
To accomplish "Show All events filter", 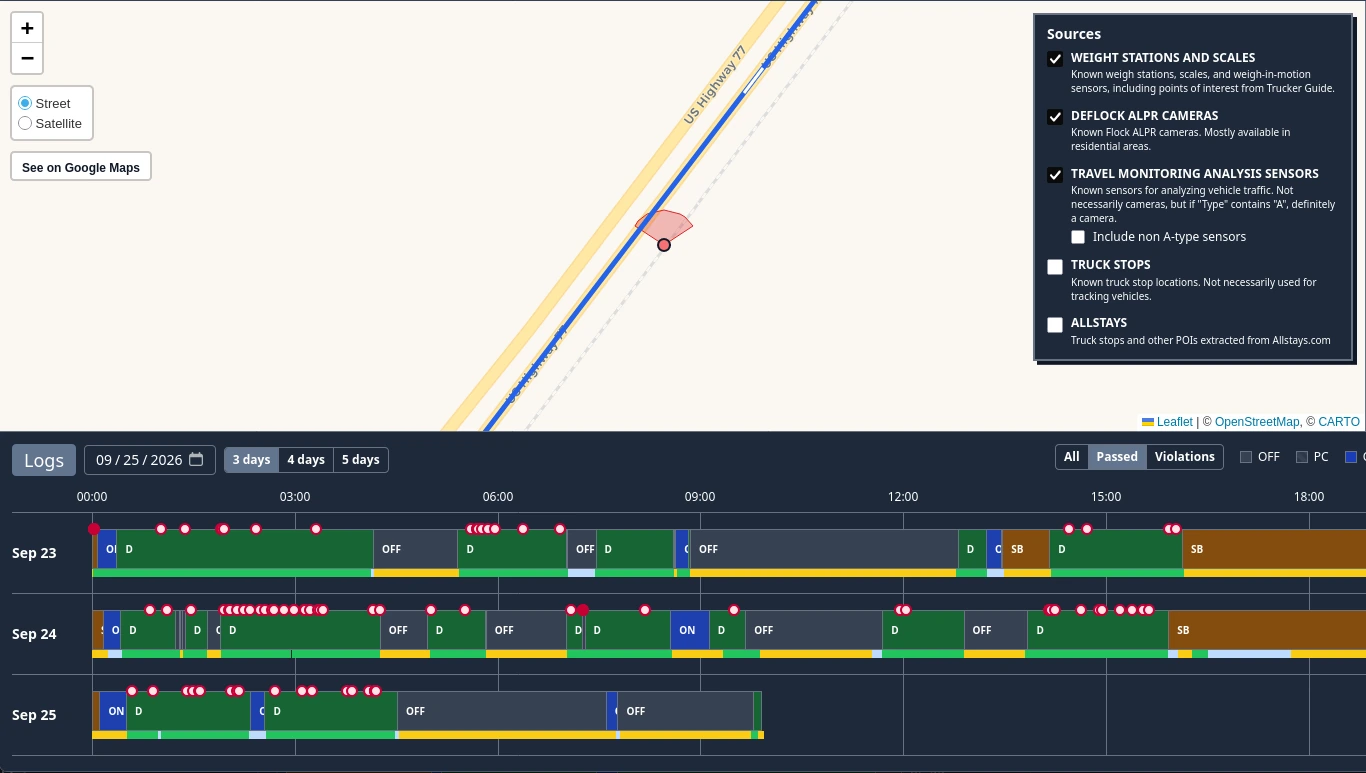I will [x=1072, y=457].
